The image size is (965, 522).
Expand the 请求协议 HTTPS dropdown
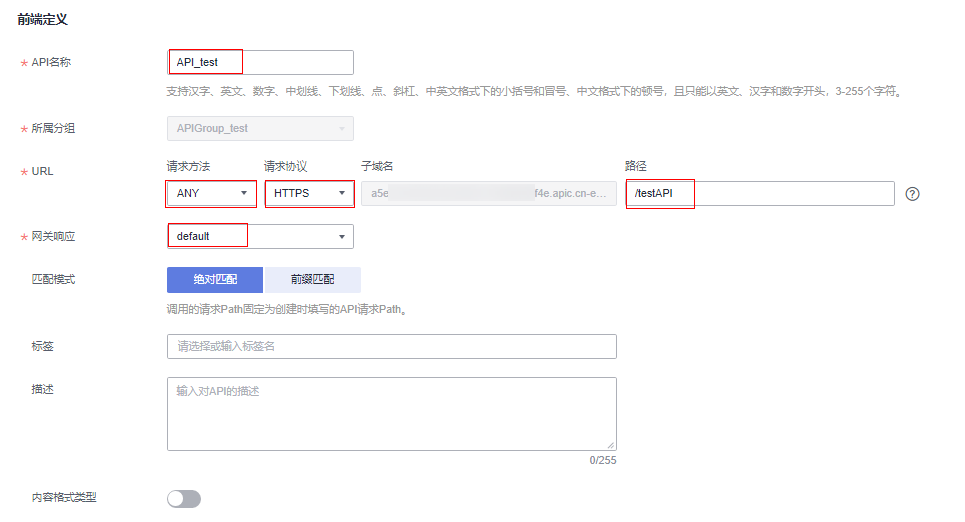pyautogui.click(x=309, y=193)
